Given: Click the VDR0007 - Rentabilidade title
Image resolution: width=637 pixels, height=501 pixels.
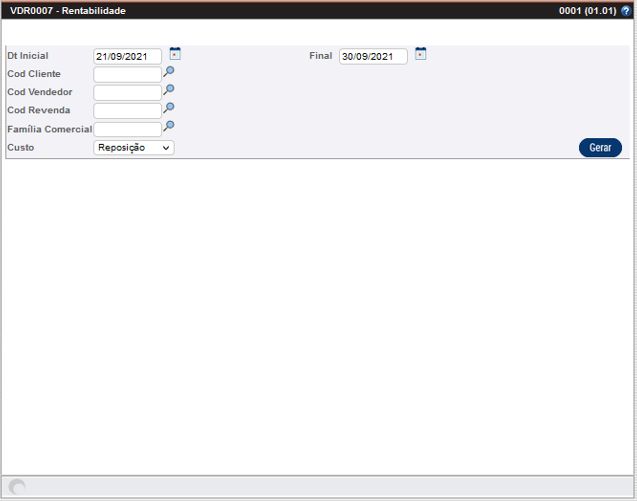Looking at the screenshot, I should (x=68, y=10).
